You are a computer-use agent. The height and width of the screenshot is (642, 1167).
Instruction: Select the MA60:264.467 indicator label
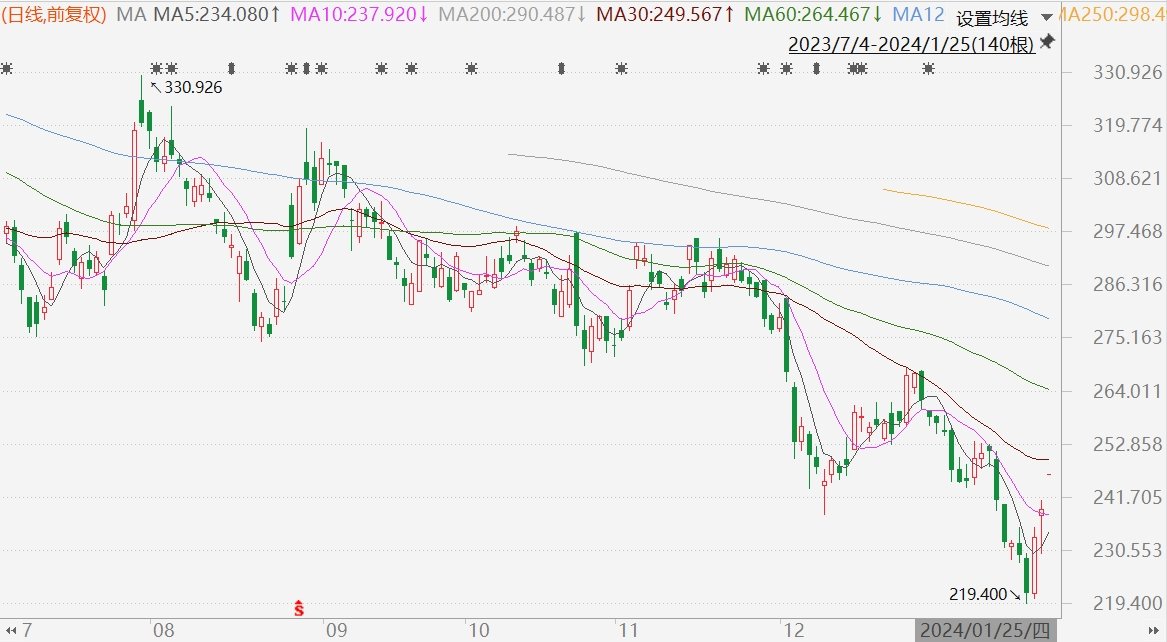[813, 14]
